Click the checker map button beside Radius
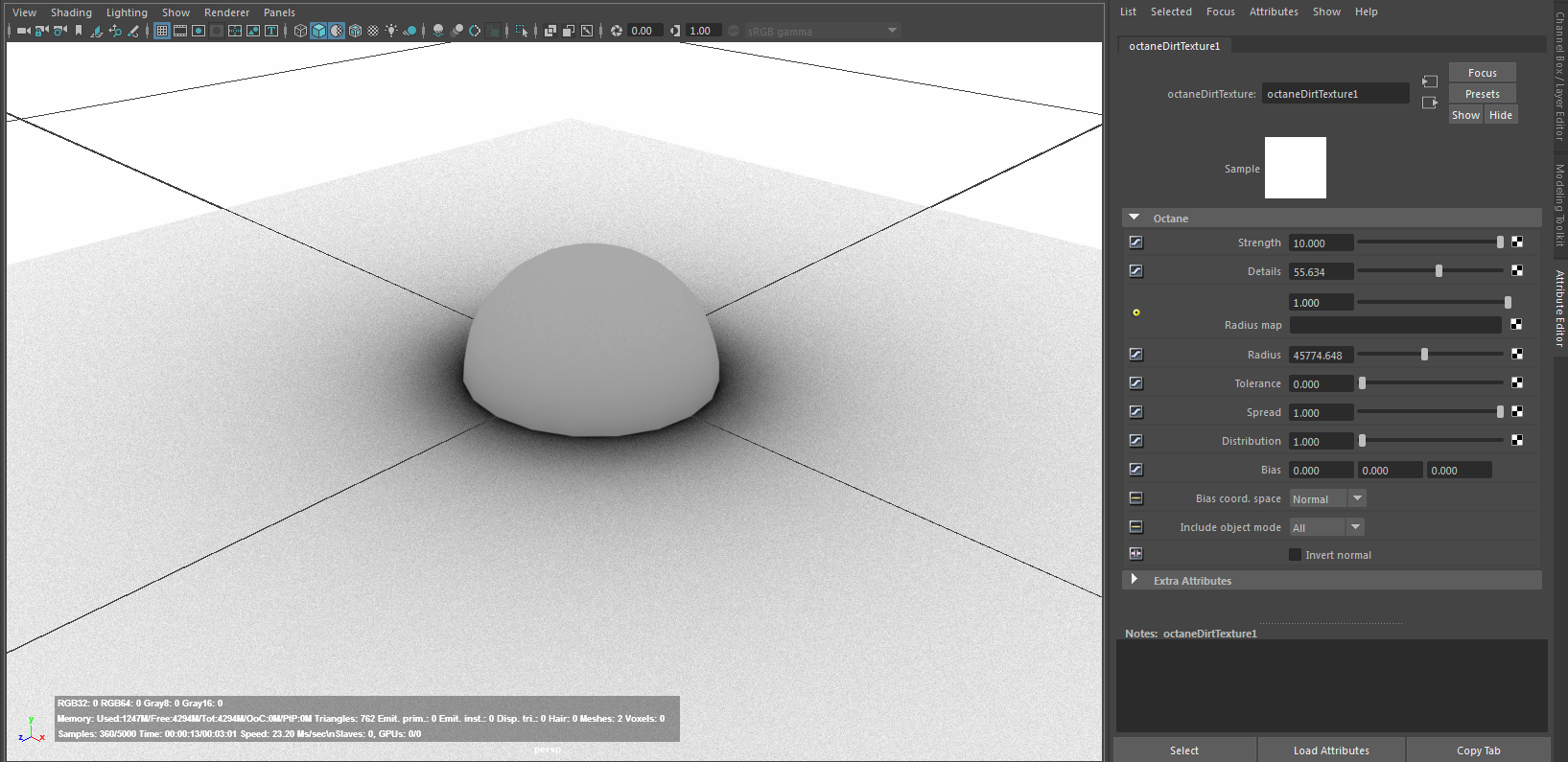 click(x=1517, y=355)
